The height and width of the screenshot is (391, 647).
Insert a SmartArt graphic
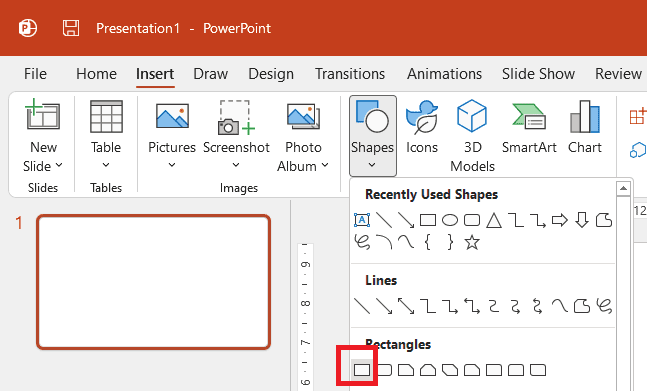[x=529, y=128]
